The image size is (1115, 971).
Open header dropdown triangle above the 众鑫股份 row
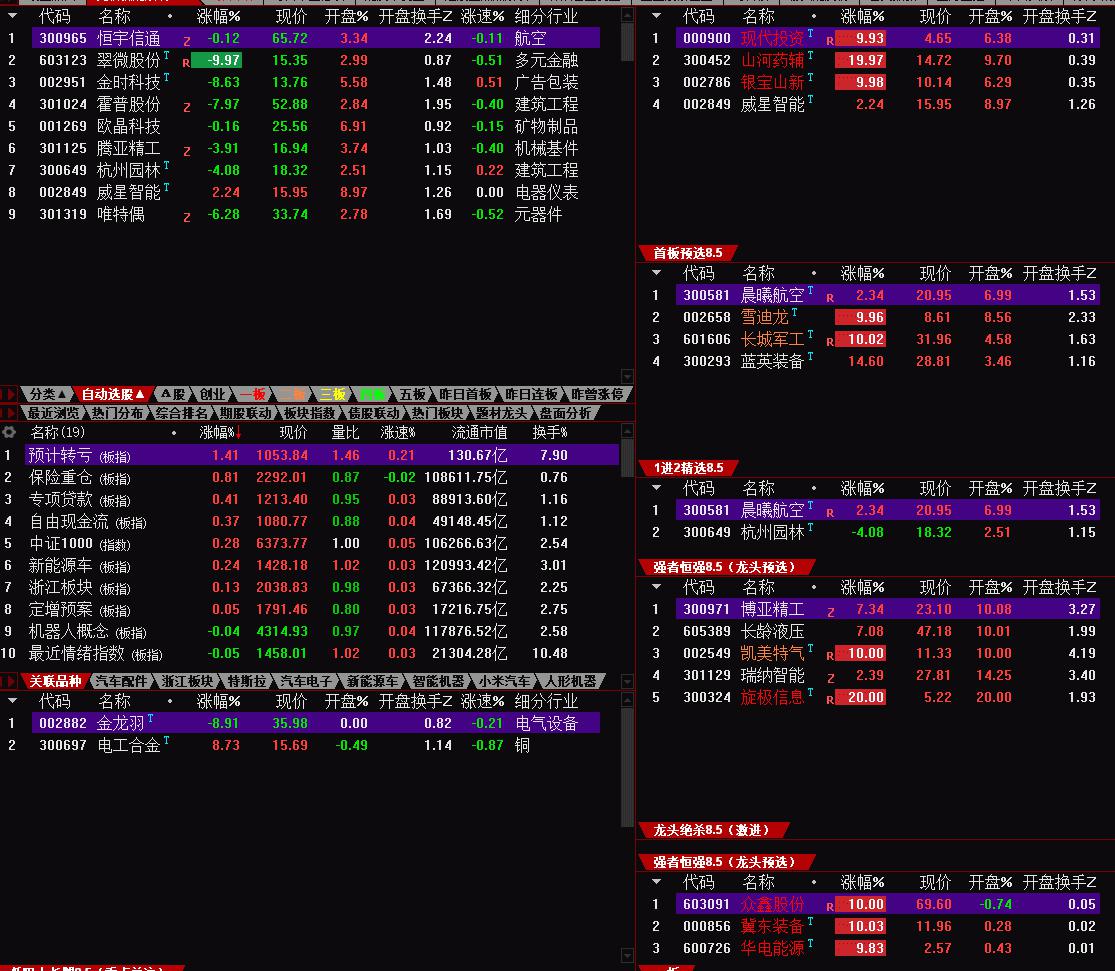(x=656, y=882)
